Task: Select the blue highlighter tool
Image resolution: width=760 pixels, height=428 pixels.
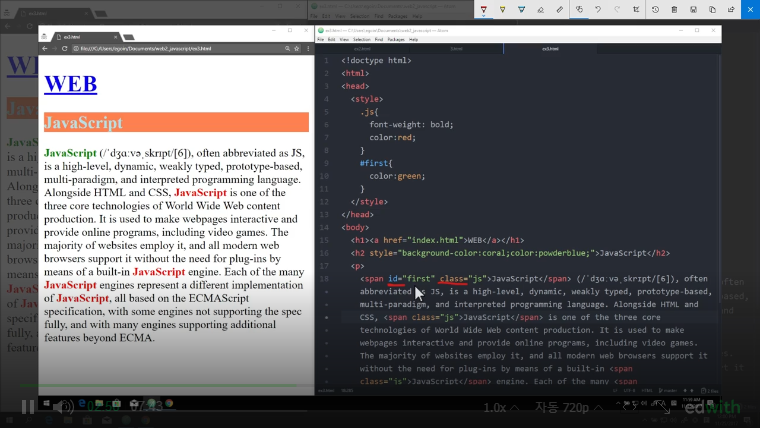Action: pos(522,10)
